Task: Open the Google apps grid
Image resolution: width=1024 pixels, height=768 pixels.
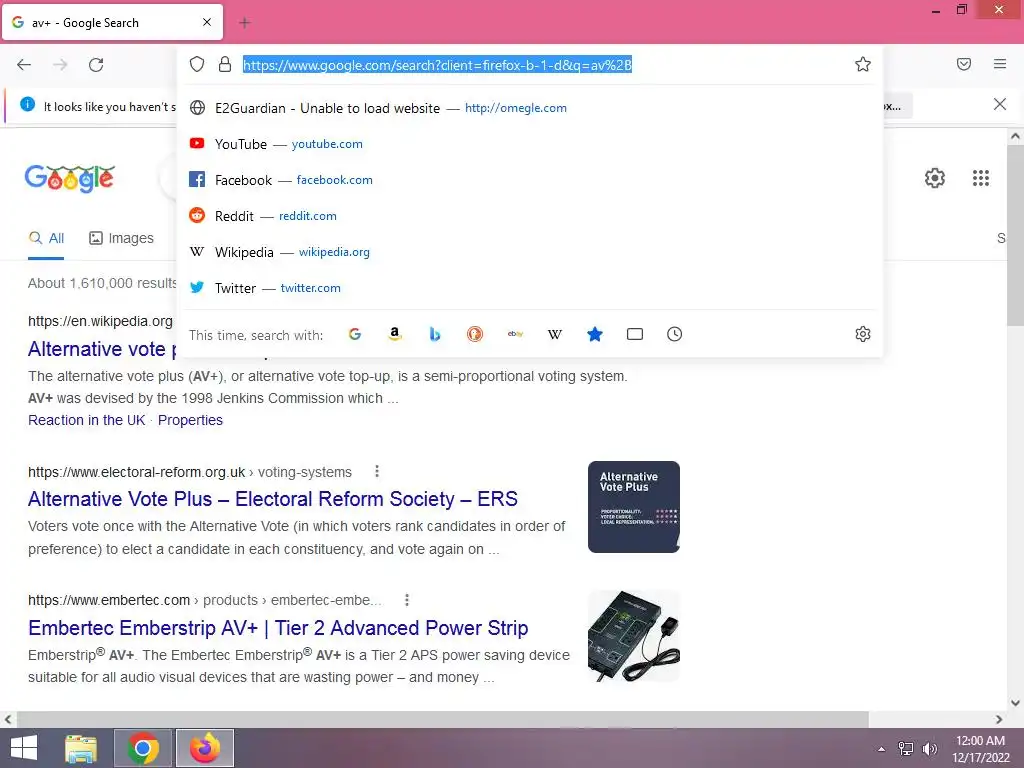Action: (x=981, y=178)
